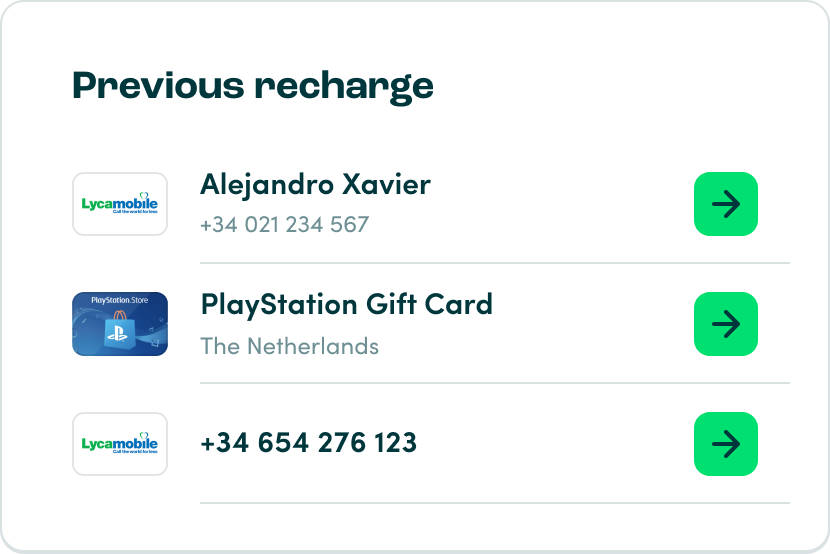
Task: Click the divider below the PlayStation Gift Card row
Action: [494, 383]
